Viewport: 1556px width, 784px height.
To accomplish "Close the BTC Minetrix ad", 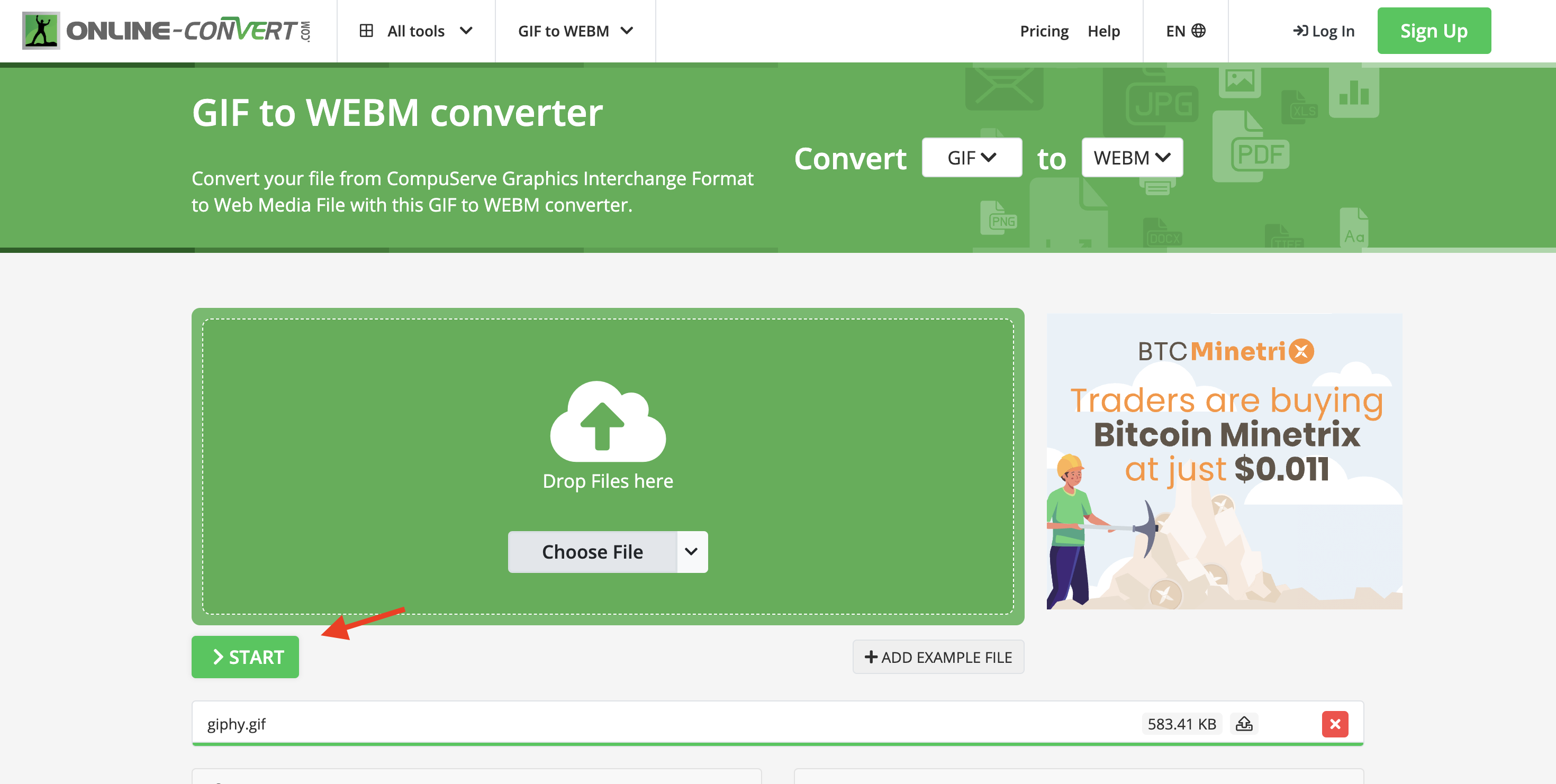I will (x=1301, y=351).
